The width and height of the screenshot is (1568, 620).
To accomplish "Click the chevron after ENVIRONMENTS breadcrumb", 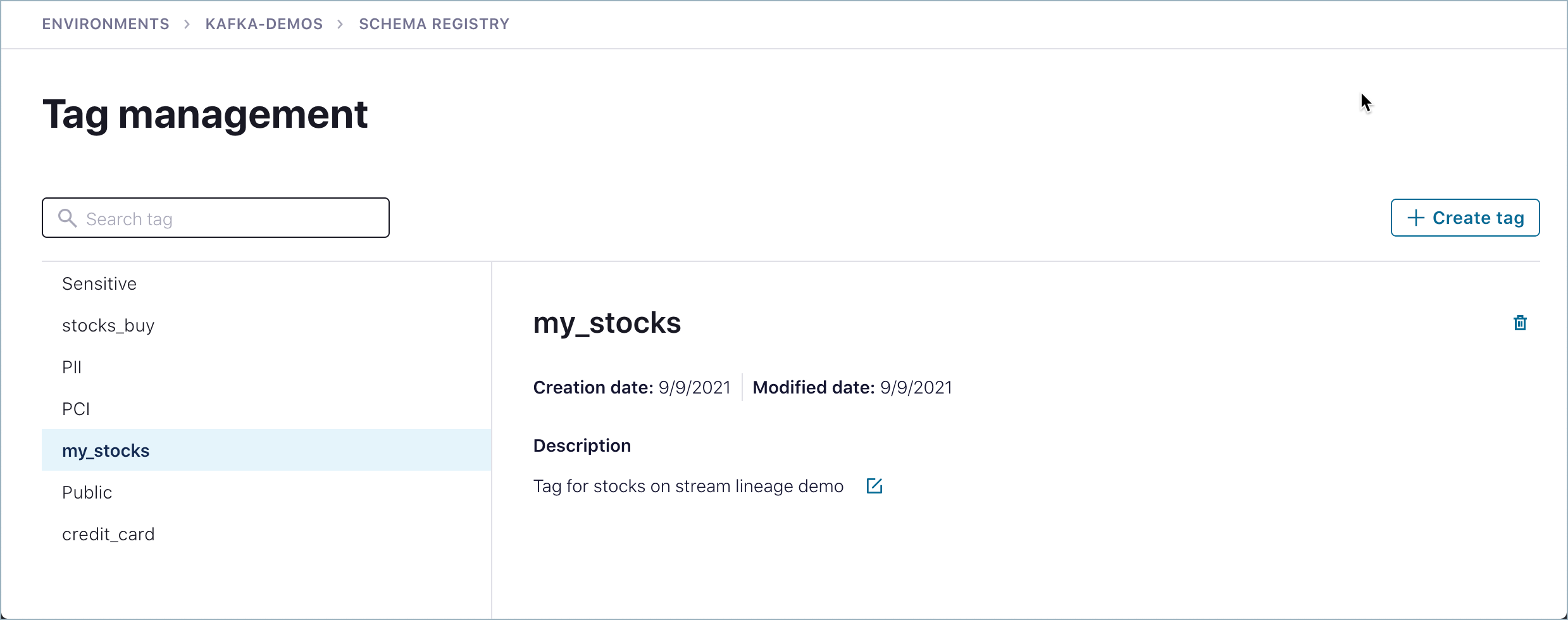I will [187, 24].
